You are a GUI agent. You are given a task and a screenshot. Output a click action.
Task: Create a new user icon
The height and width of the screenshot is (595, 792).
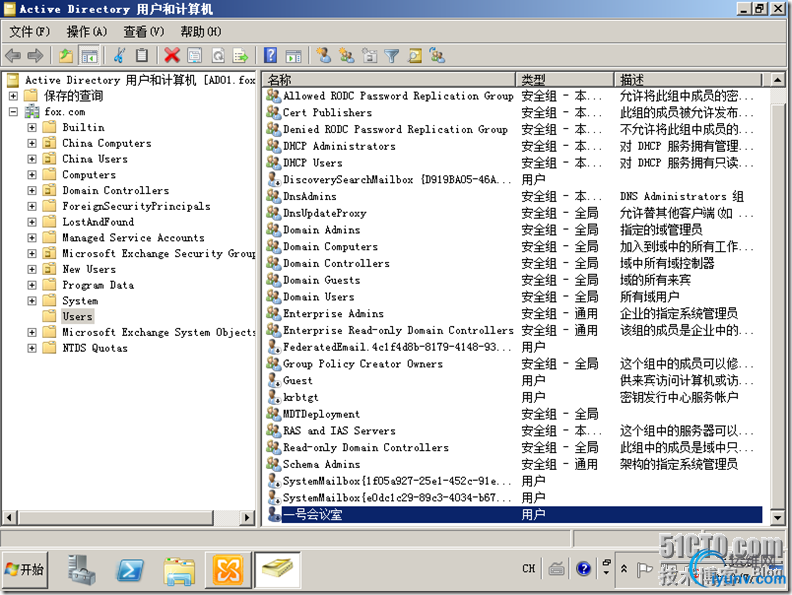(x=323, y=56)
